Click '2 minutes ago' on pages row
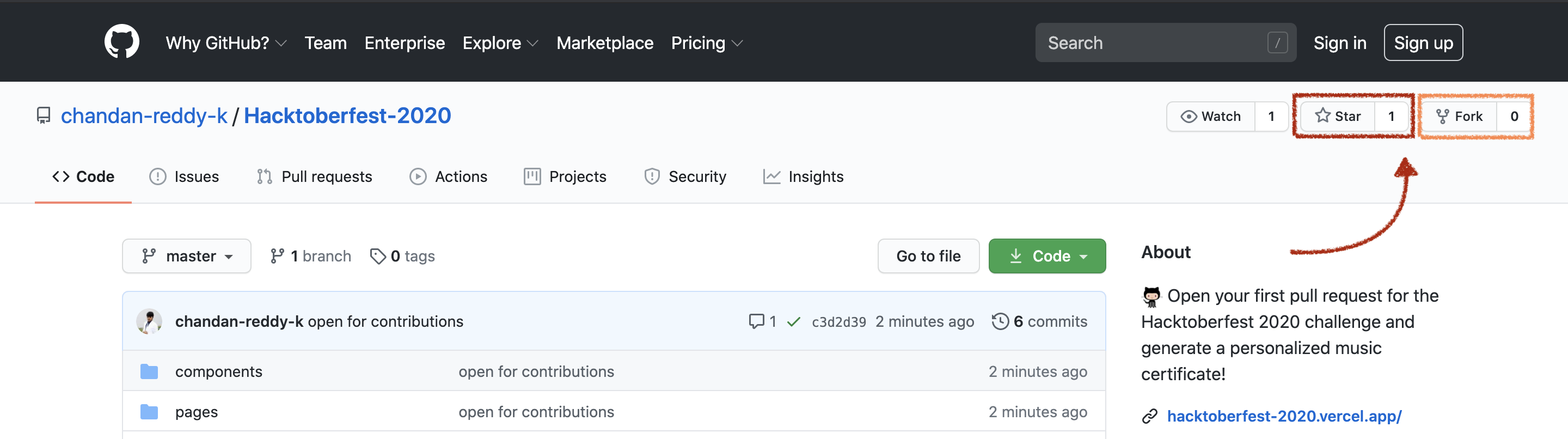Screen dimensions: 1568x439 [1038, 412]
